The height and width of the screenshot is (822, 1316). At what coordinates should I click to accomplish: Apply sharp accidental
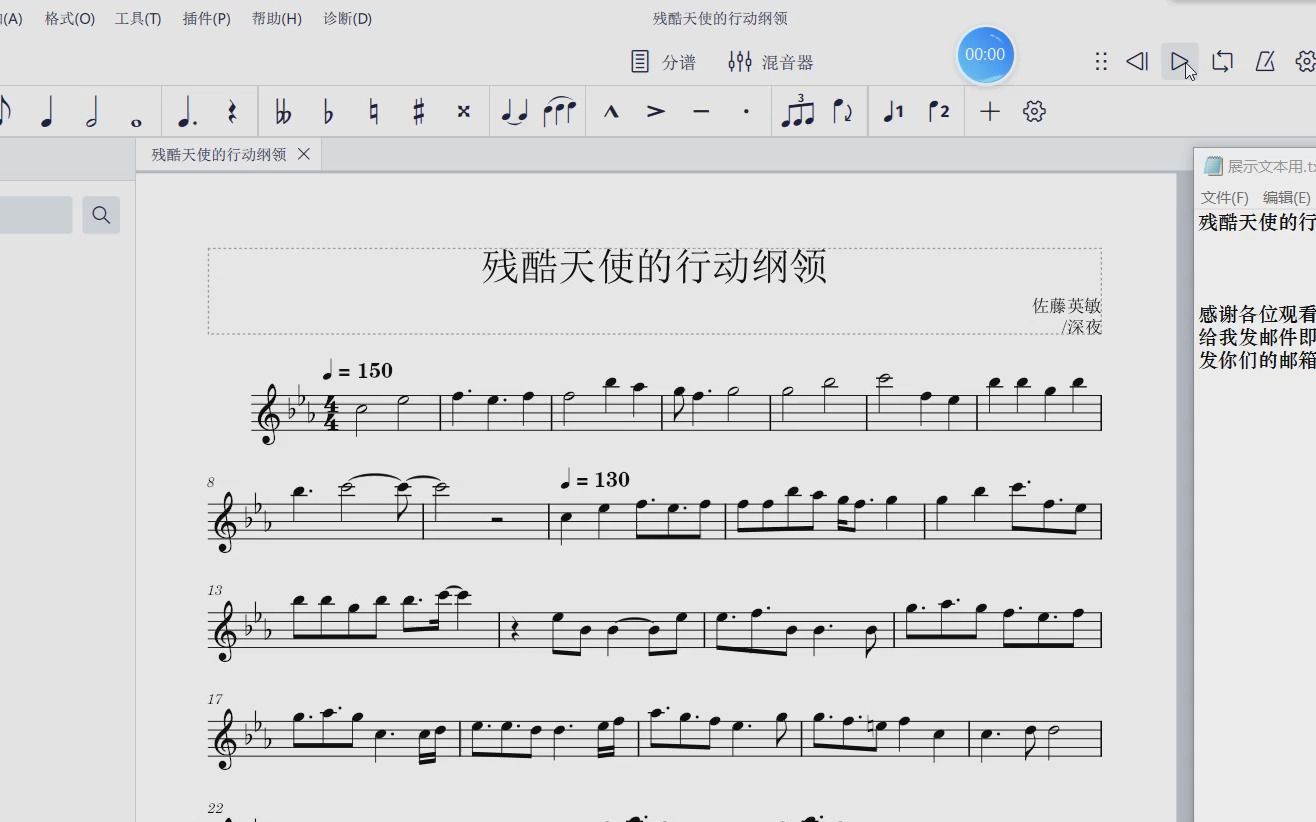click(418, 112)
